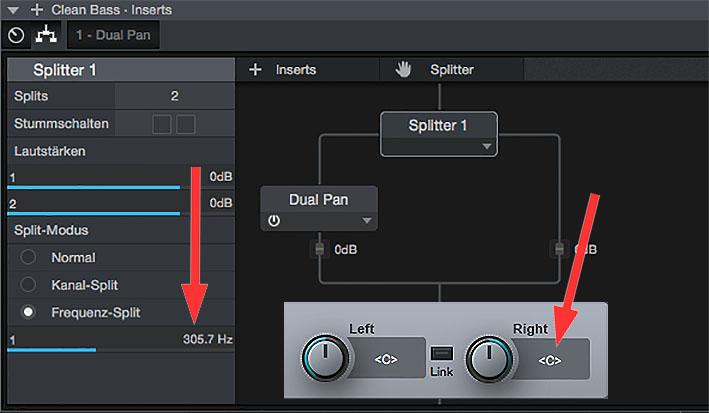Mute the second split under Stummschalten
The width and height of the screenshot is (709, 413).
click(x=185, y=124)
